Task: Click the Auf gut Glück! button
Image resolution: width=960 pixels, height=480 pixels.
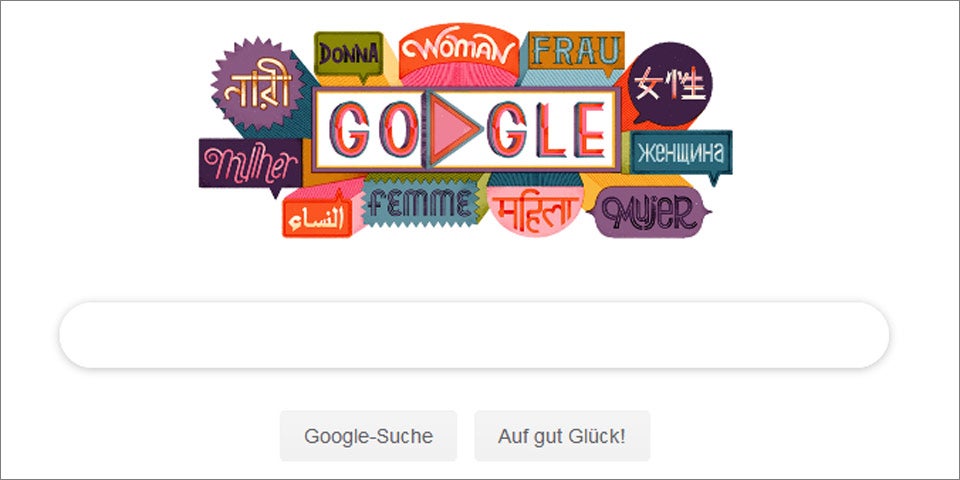Action: click(x=562, y=436)
